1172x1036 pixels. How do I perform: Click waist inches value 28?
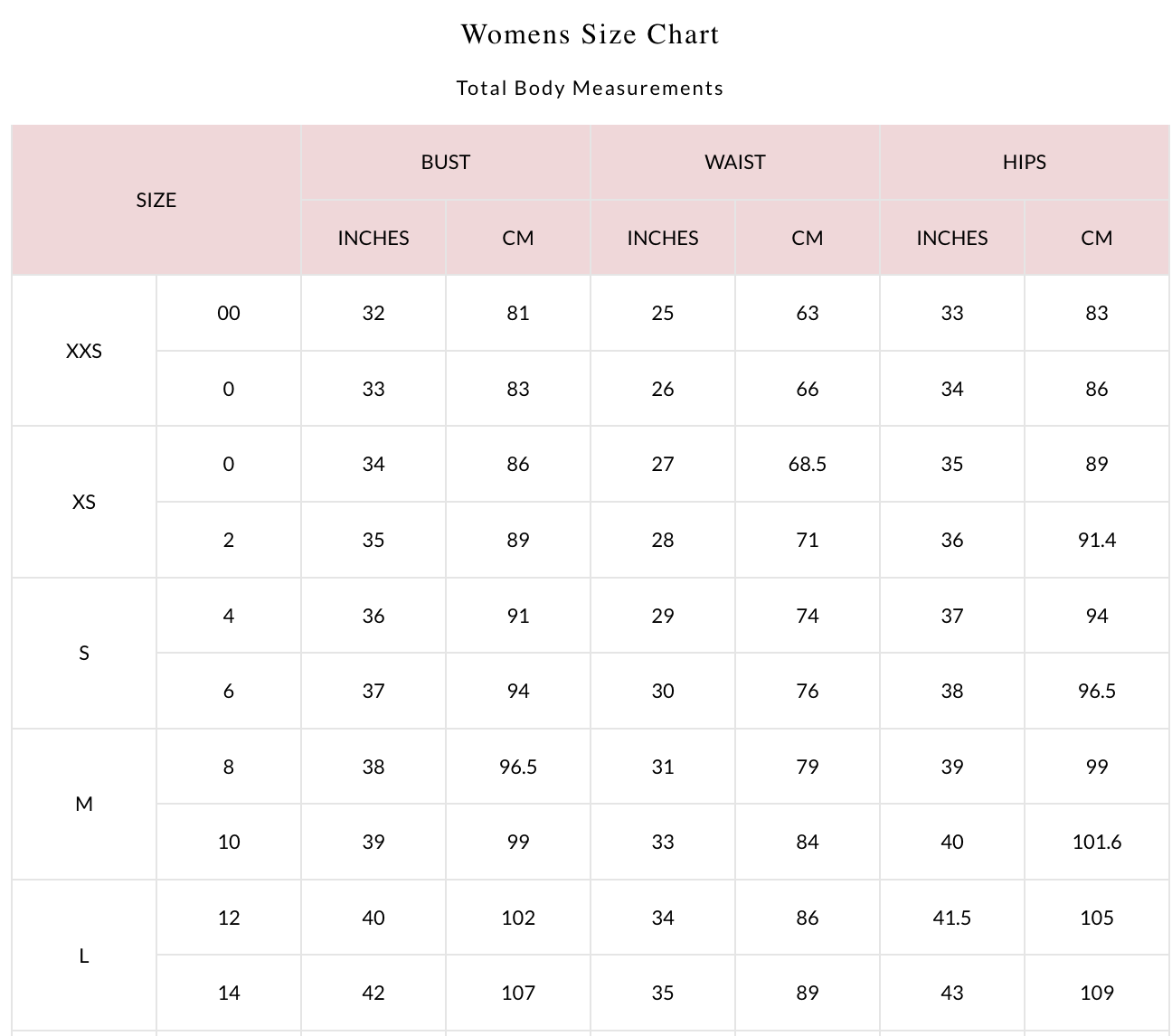click(x=663, y=540)
